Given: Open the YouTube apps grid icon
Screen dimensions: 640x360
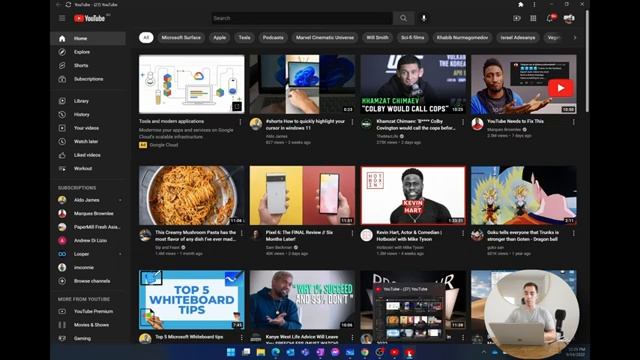Looking at the screenshot, I should 533,18.
